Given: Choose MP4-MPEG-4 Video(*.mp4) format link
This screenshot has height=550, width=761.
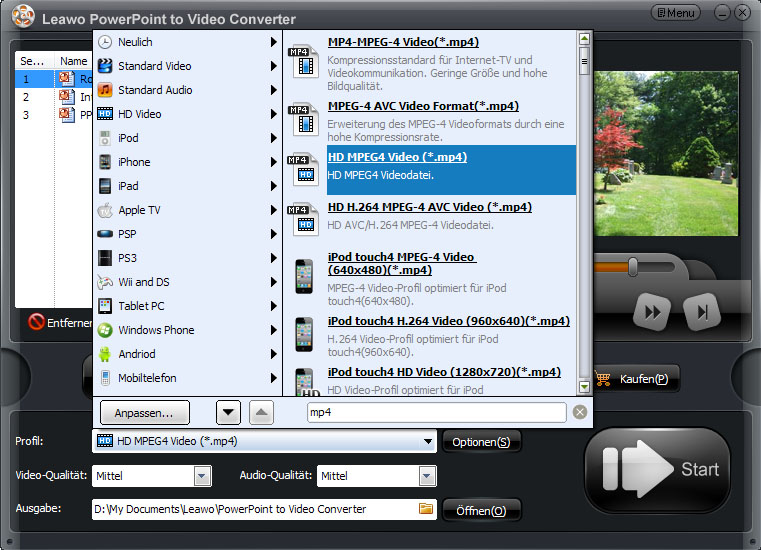Looking at the screenshot, I should pyautogui.click(x=403, y=42).
